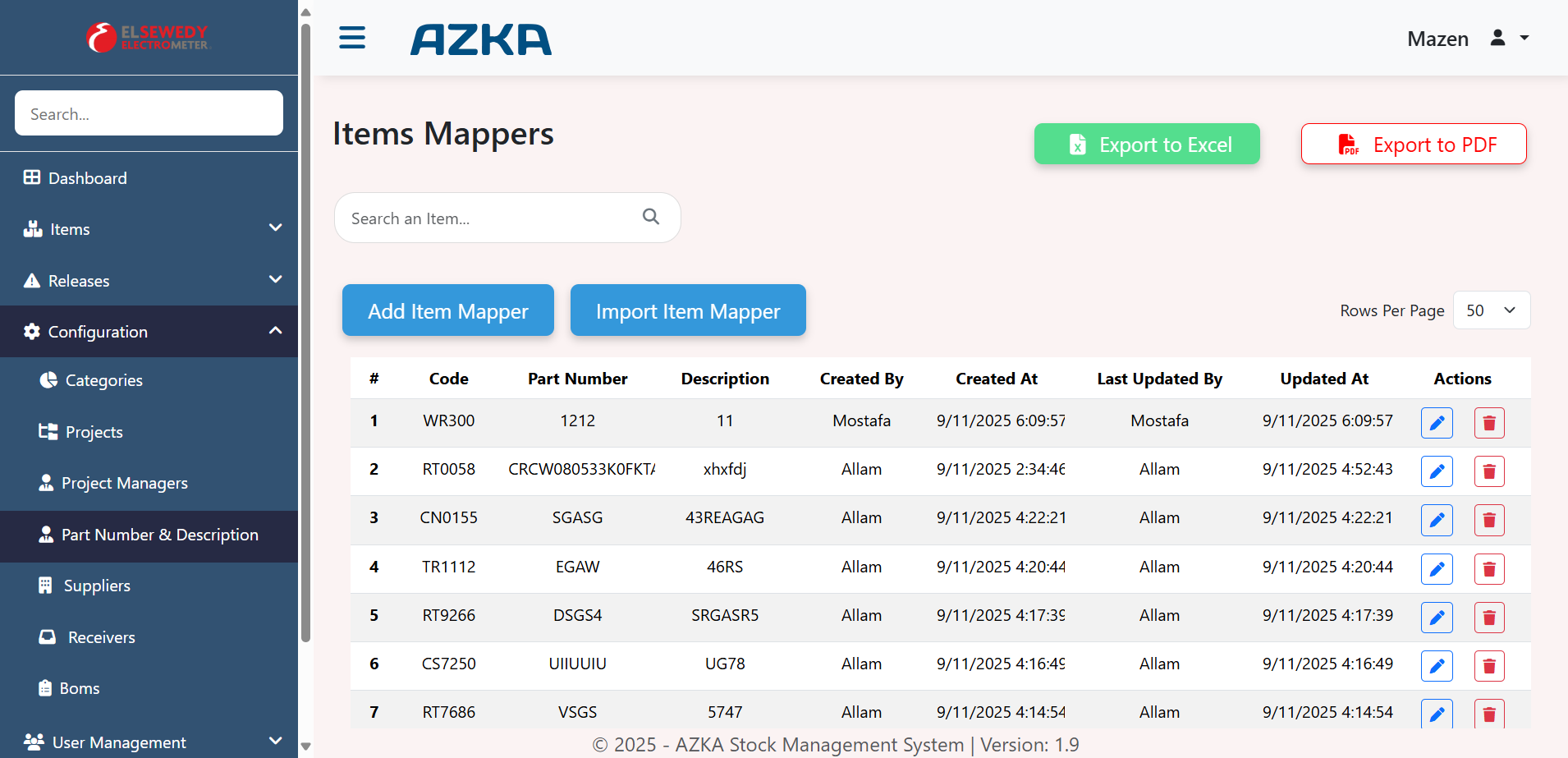Viewport: 1568px width, 758px height.
Task: Click the magnifier icon in item search
Action: 651,217
